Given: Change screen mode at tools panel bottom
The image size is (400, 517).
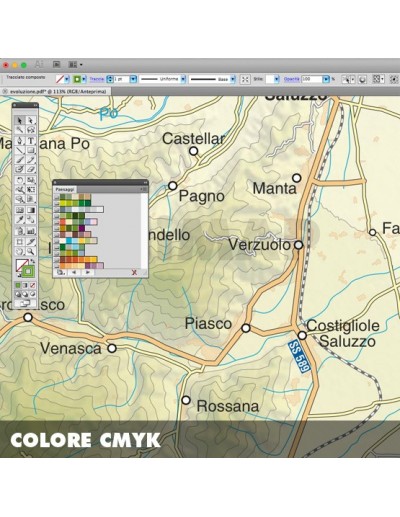Looking at the screenshot, I should tap(25, 303).
